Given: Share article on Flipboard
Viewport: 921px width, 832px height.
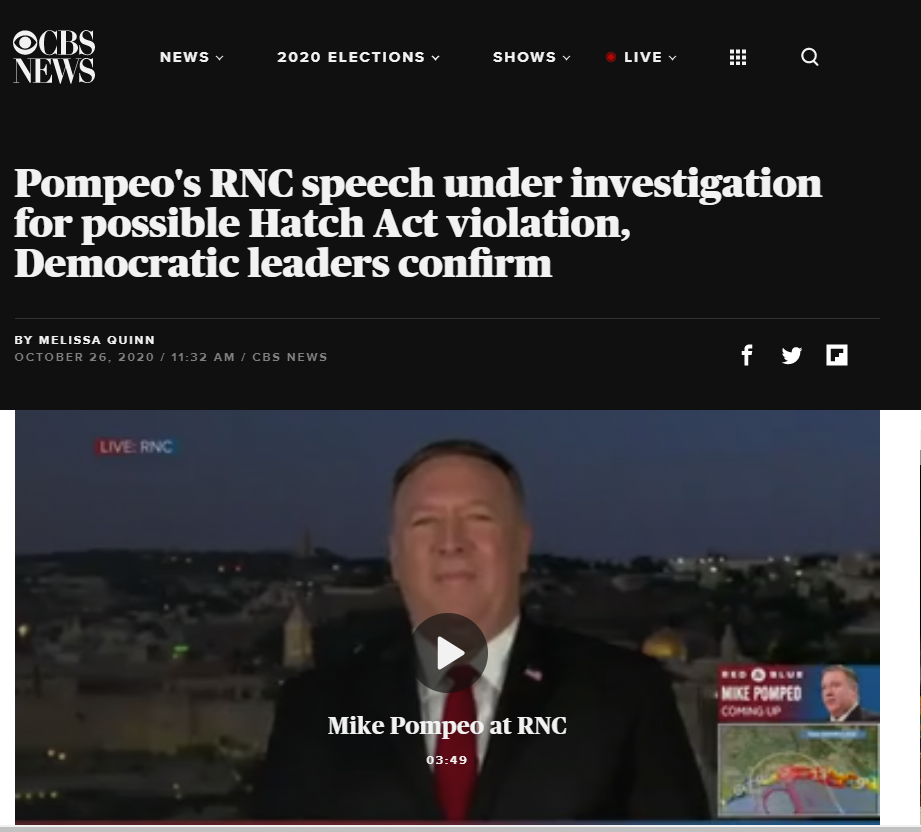Looking at the screenshot, I should (836, 355).
